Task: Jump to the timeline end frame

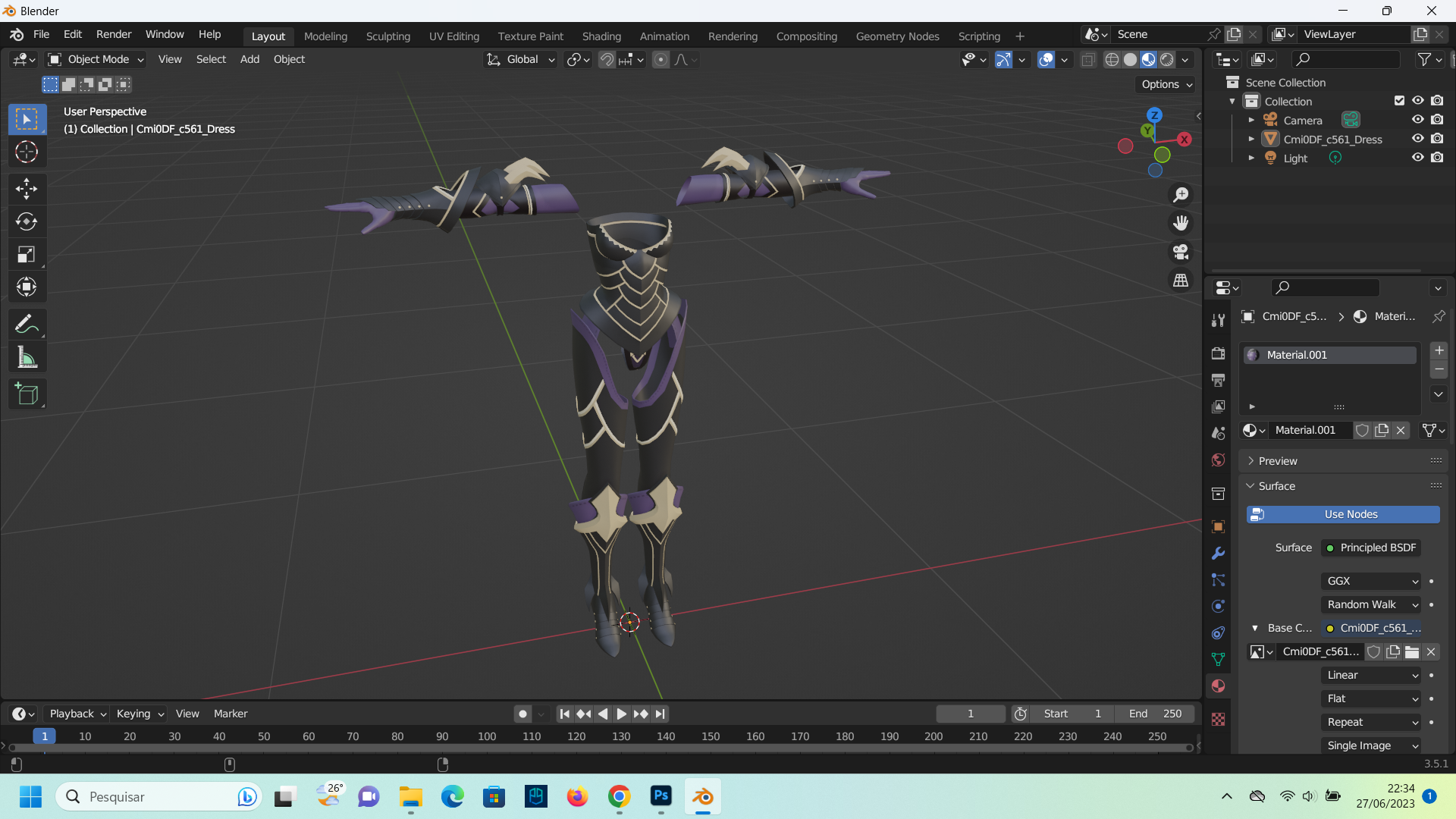Action: pos(661,714)
